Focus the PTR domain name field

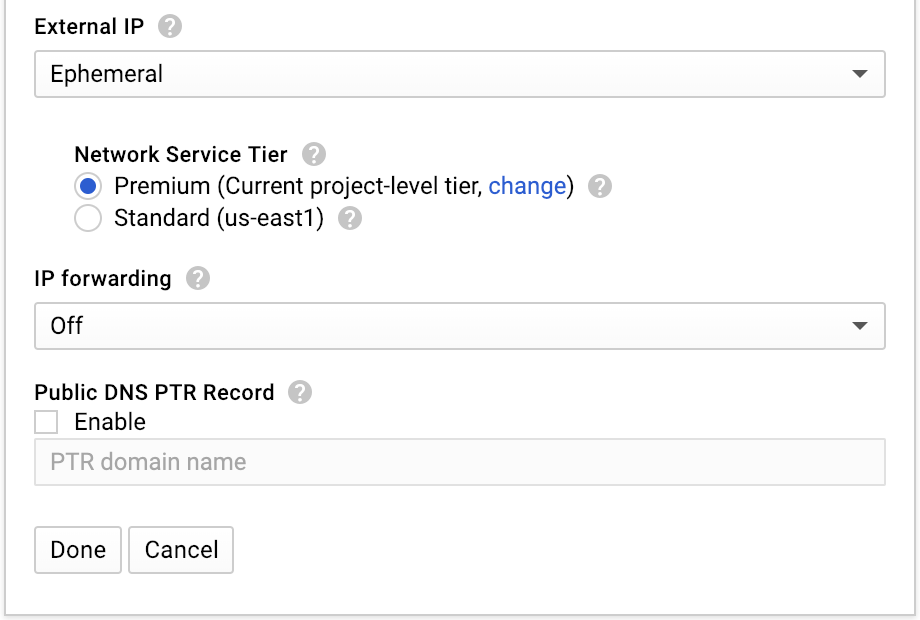pyautogui.click(x=460, y=462)
